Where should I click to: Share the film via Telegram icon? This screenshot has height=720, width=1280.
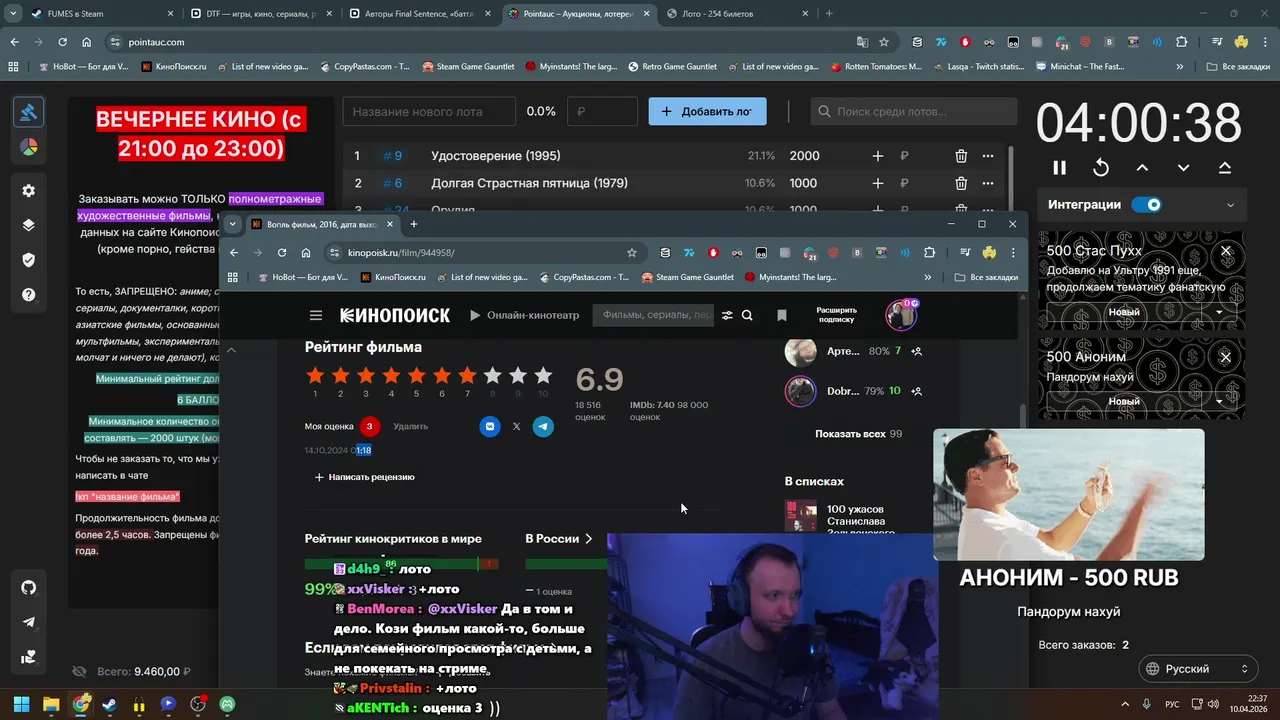pyautogui.click(x=543, y=426)
